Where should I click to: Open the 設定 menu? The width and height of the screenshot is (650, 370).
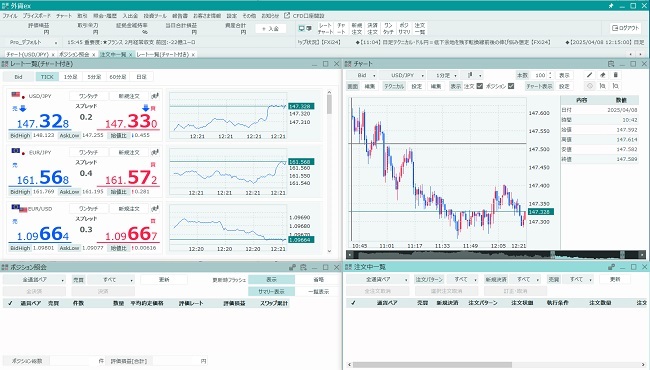(x=231, y=16)
